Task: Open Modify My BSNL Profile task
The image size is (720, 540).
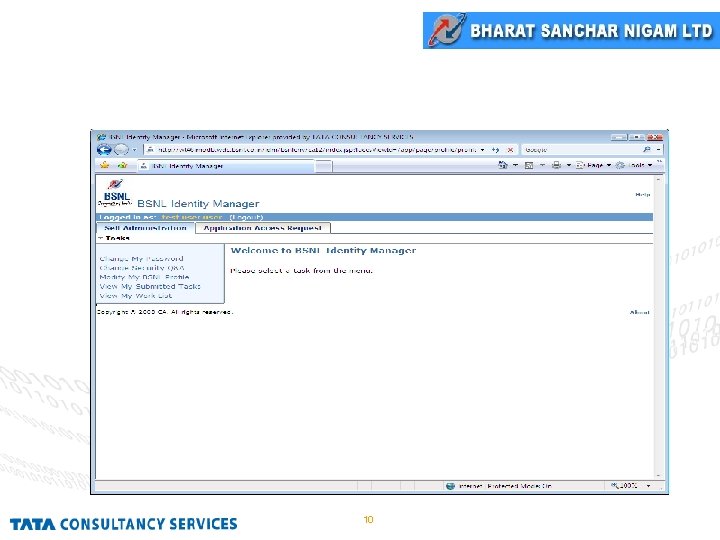Action: pos(144,277)
